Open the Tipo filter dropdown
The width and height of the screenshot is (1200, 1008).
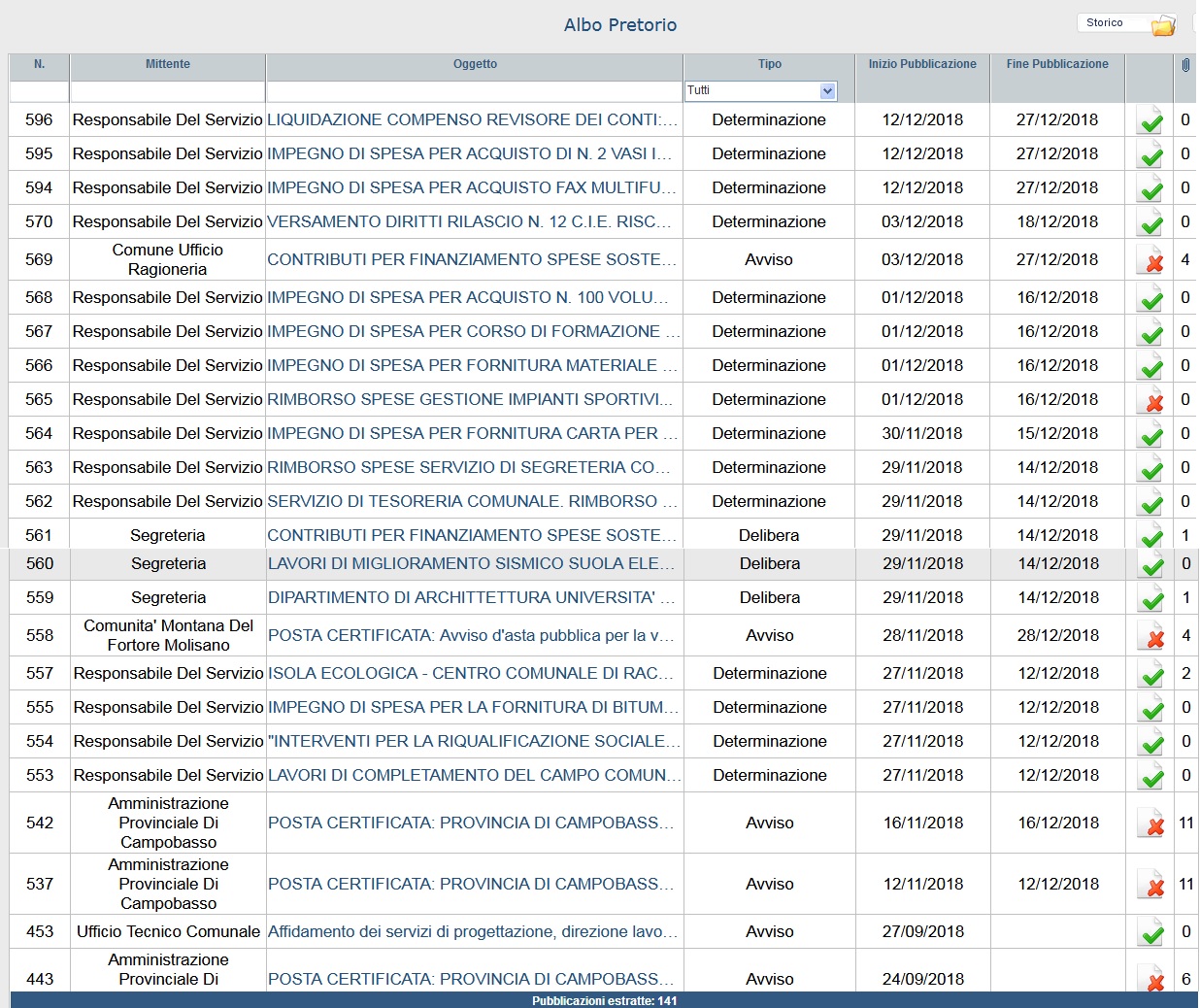[x=760, y=90]
